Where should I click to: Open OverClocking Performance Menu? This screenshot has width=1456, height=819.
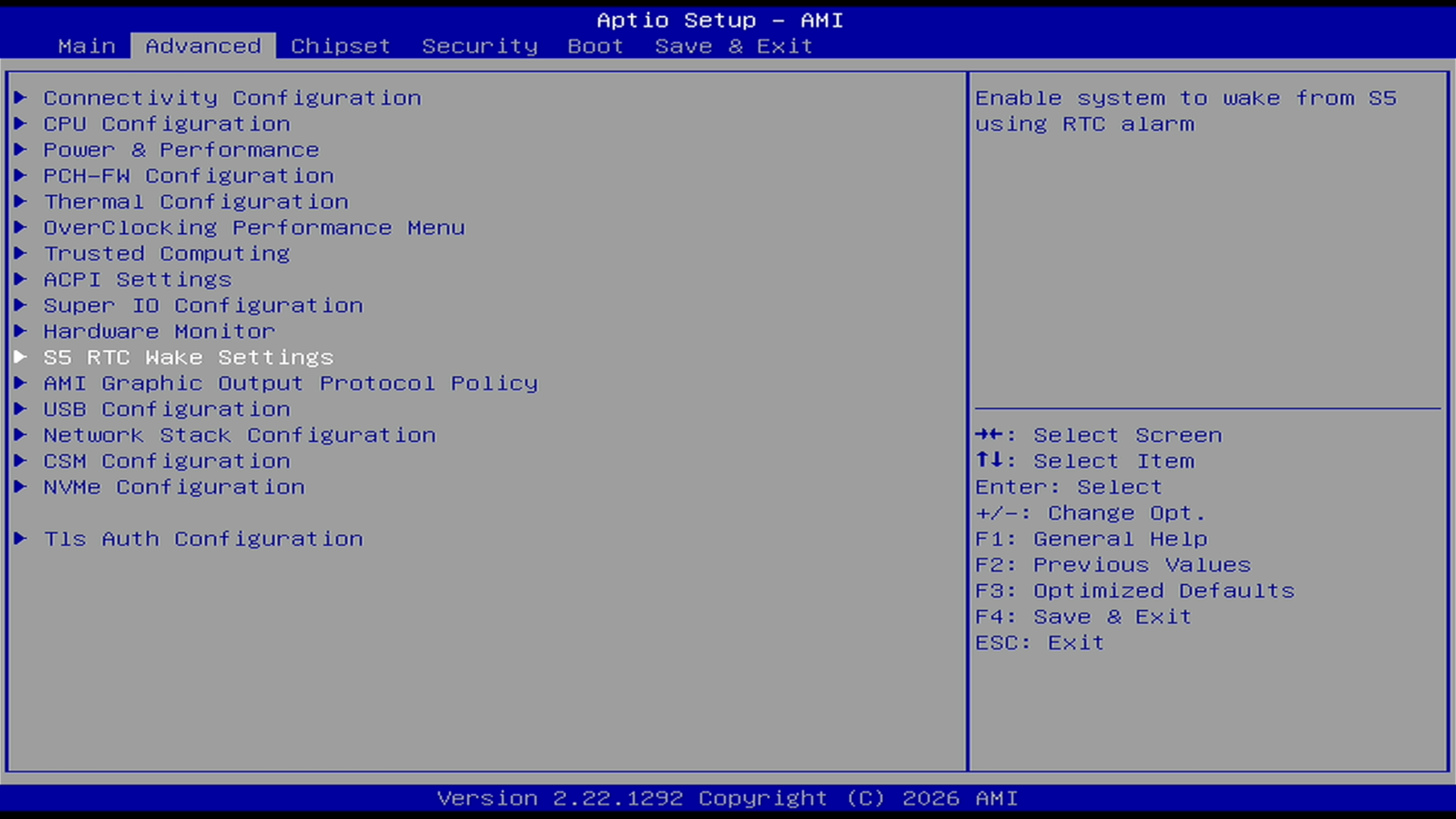click(254, 228)
